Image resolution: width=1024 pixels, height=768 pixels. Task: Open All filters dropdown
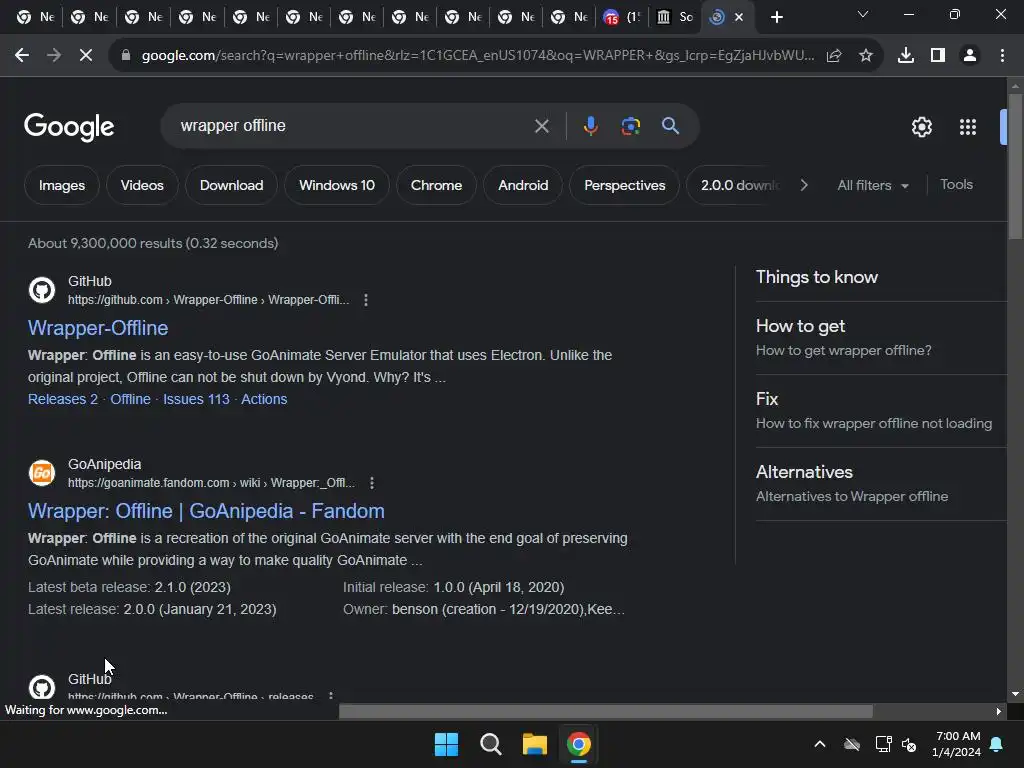click(872, 185)
